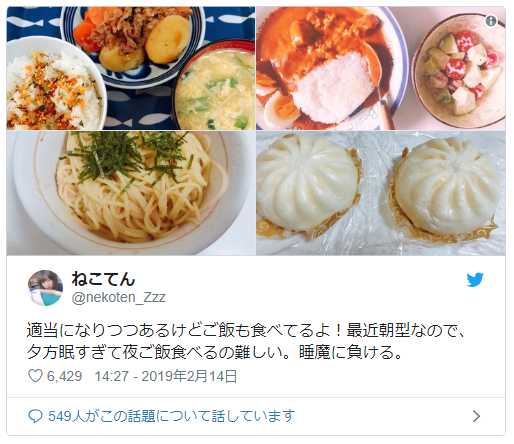Click the heart like icon
514x444 pixels.
(35, 376)
